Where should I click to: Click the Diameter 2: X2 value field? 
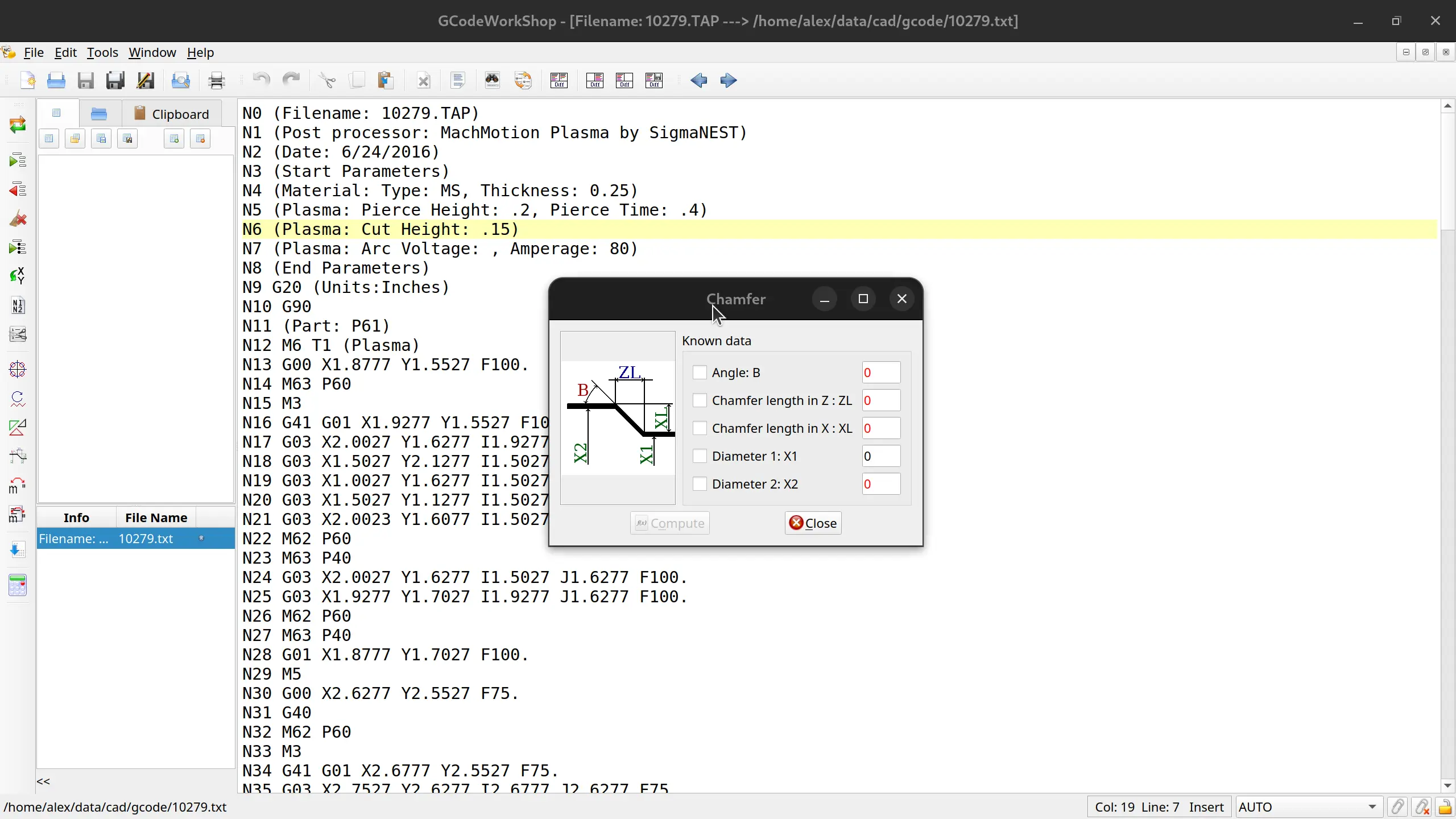pos(881,484)
